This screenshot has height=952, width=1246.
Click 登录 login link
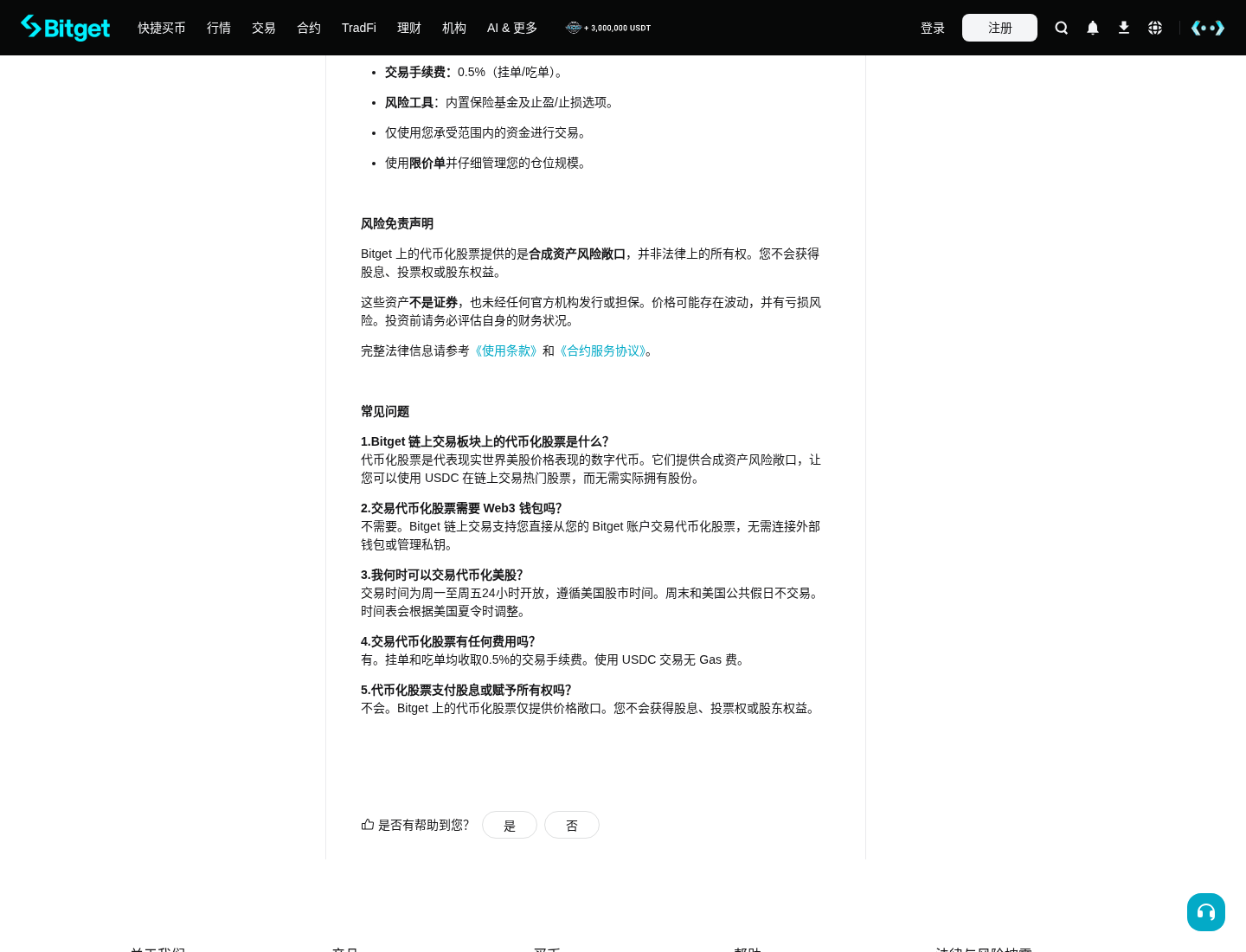[933, 28]
